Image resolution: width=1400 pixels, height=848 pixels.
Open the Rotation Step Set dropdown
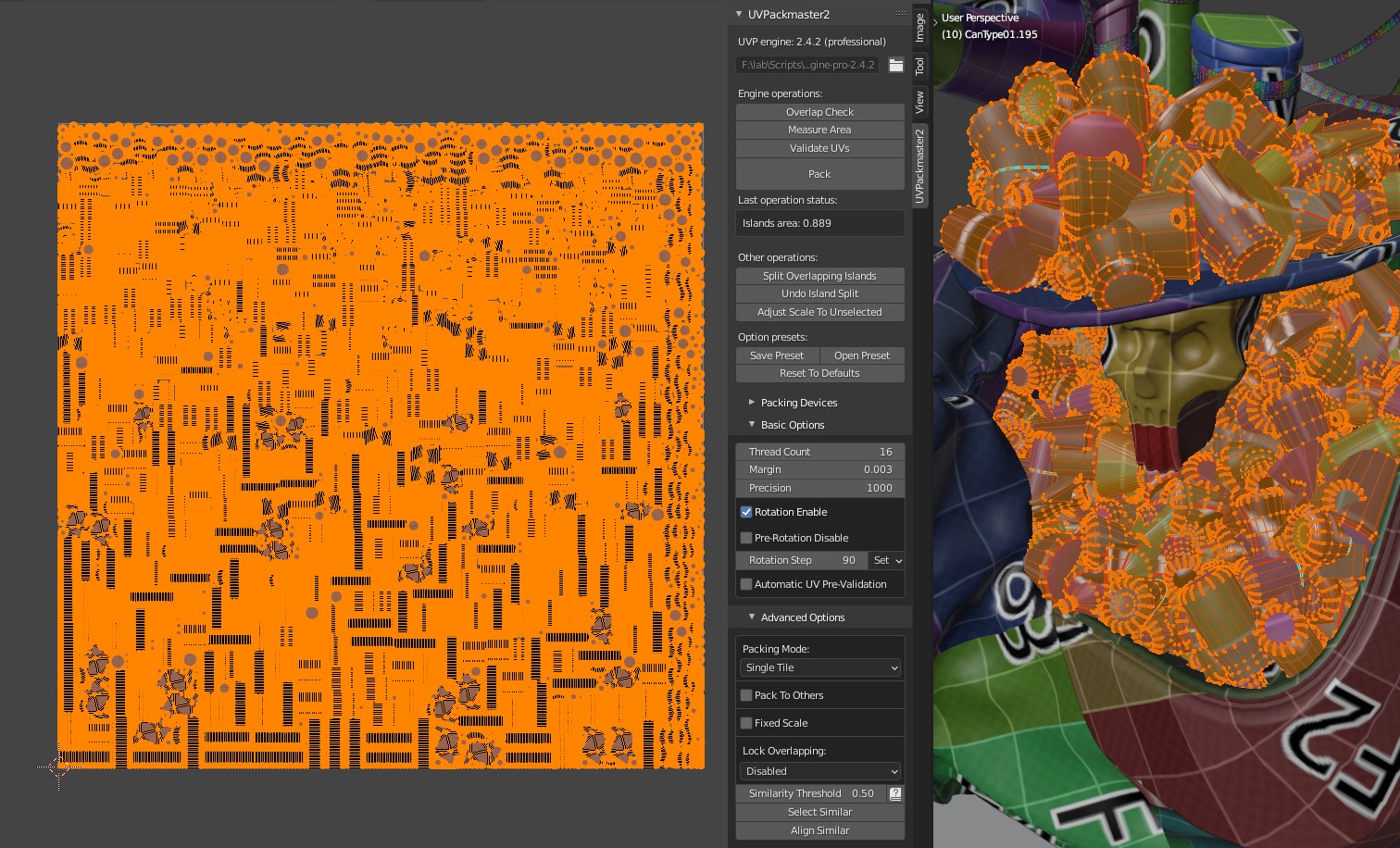point(887,560)
